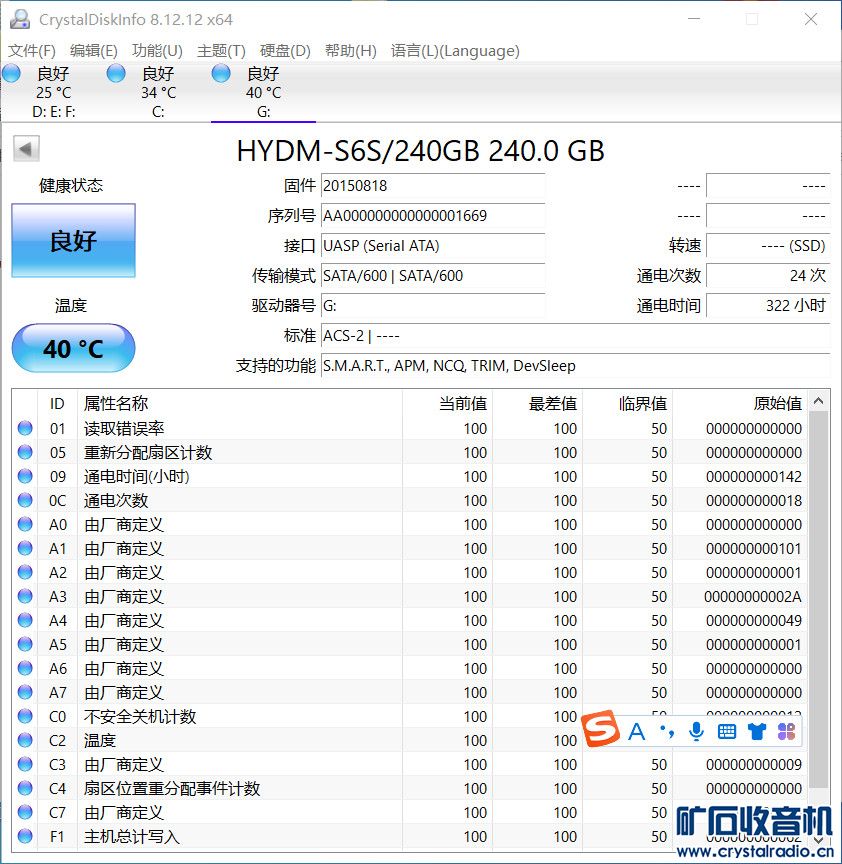Open the 帮助(H) menu
This screenshot has width=842, height=864.
pos(350,51)
